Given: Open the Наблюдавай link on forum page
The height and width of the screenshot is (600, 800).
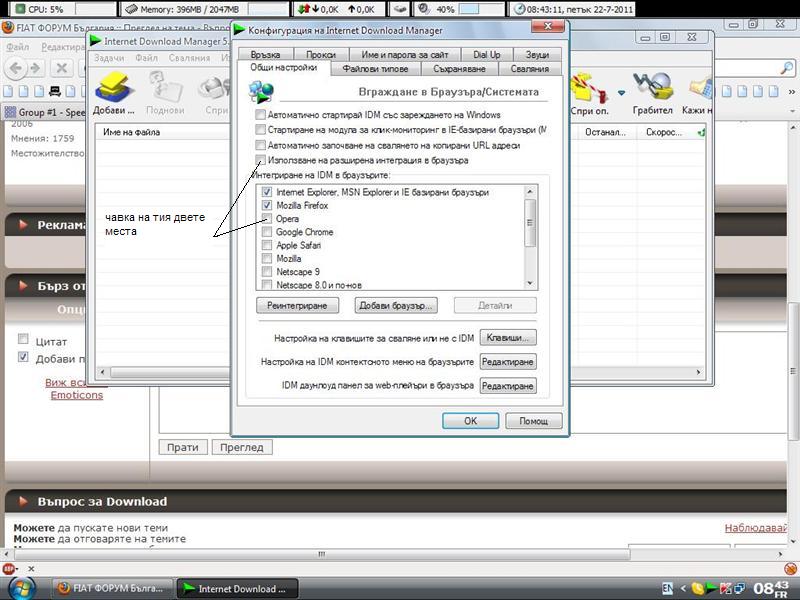Looking at the screenshot, I should point(756,528).
